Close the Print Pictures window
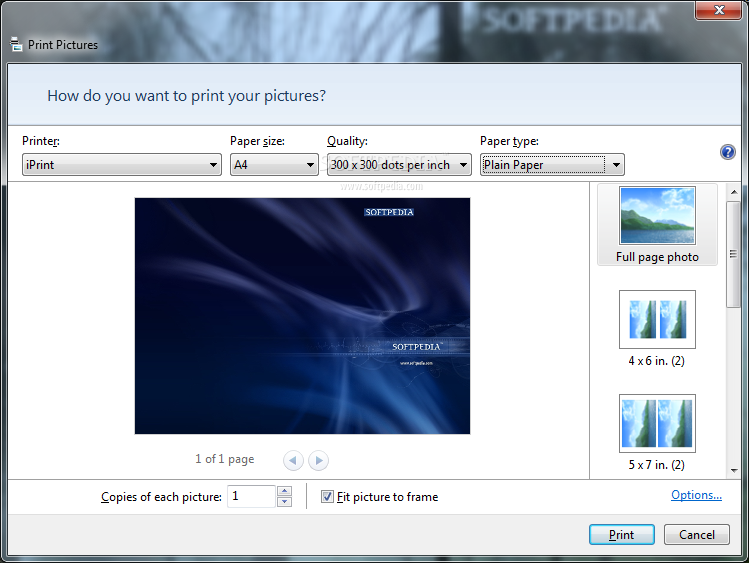This screenshot has width=749, height=563. [x=719, y=11]
